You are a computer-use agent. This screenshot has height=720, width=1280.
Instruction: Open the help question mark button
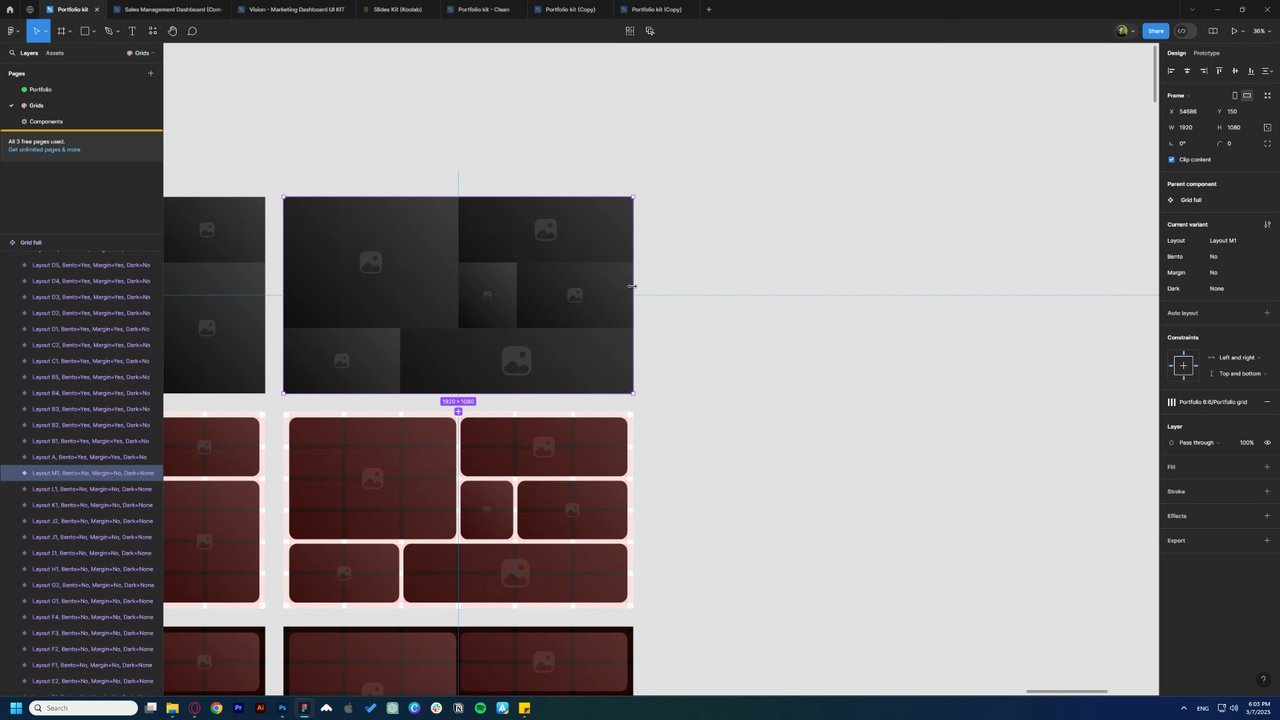coord(1263,680)
